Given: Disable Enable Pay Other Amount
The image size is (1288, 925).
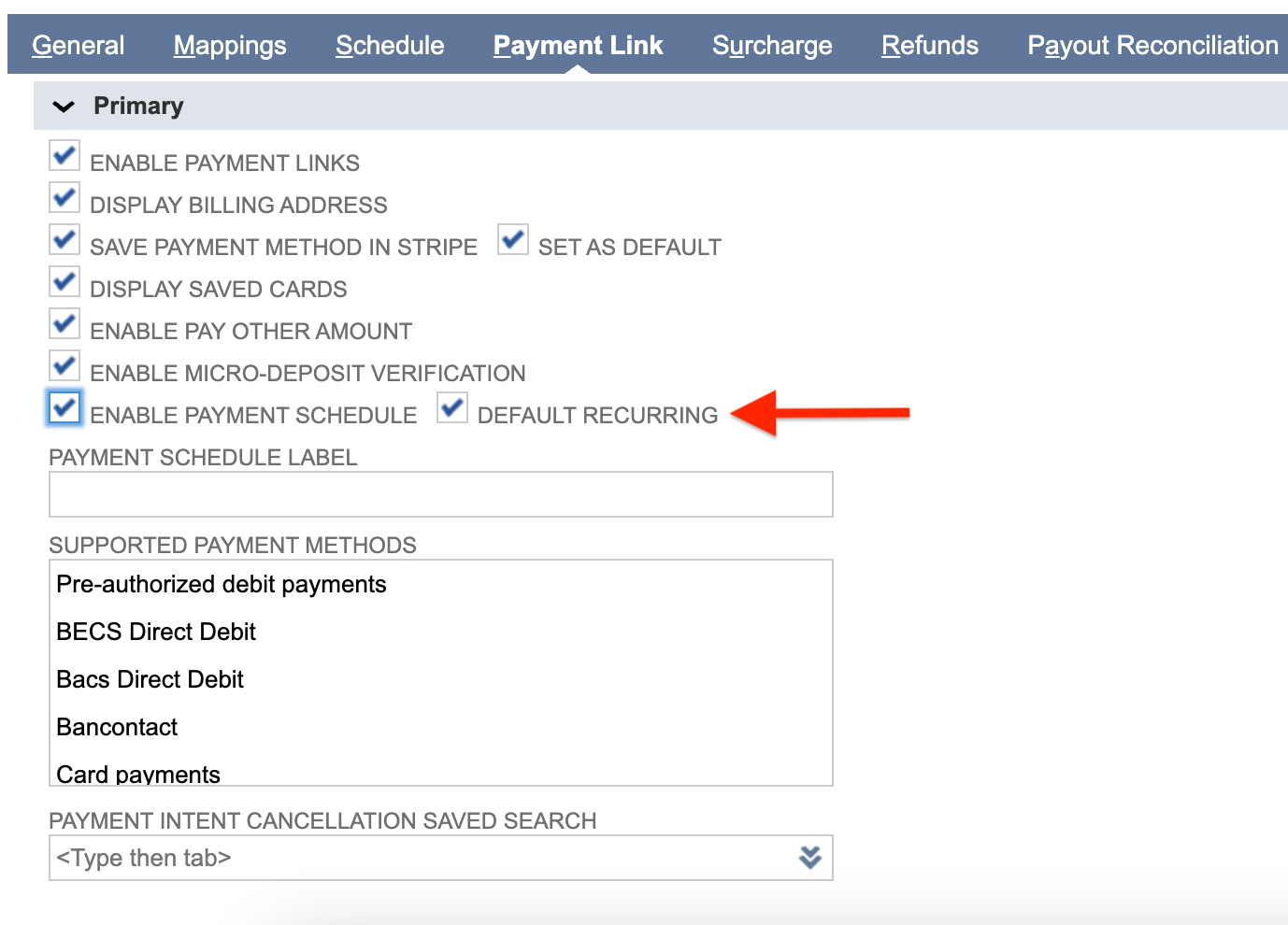Looking at the screenshot, I should click(x=64, y=323).
